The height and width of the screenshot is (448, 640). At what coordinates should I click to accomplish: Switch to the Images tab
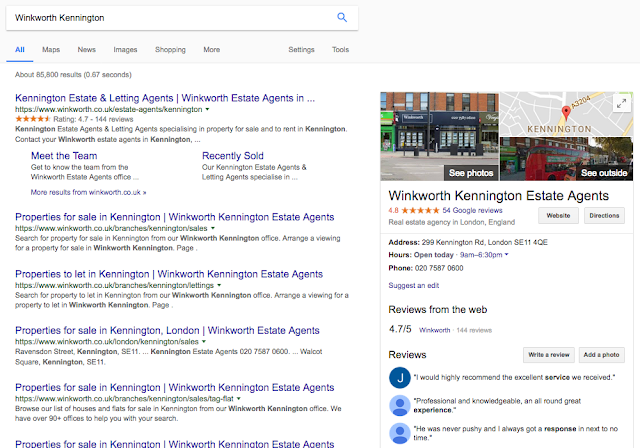pyautogui.click(x=125, y=49)
